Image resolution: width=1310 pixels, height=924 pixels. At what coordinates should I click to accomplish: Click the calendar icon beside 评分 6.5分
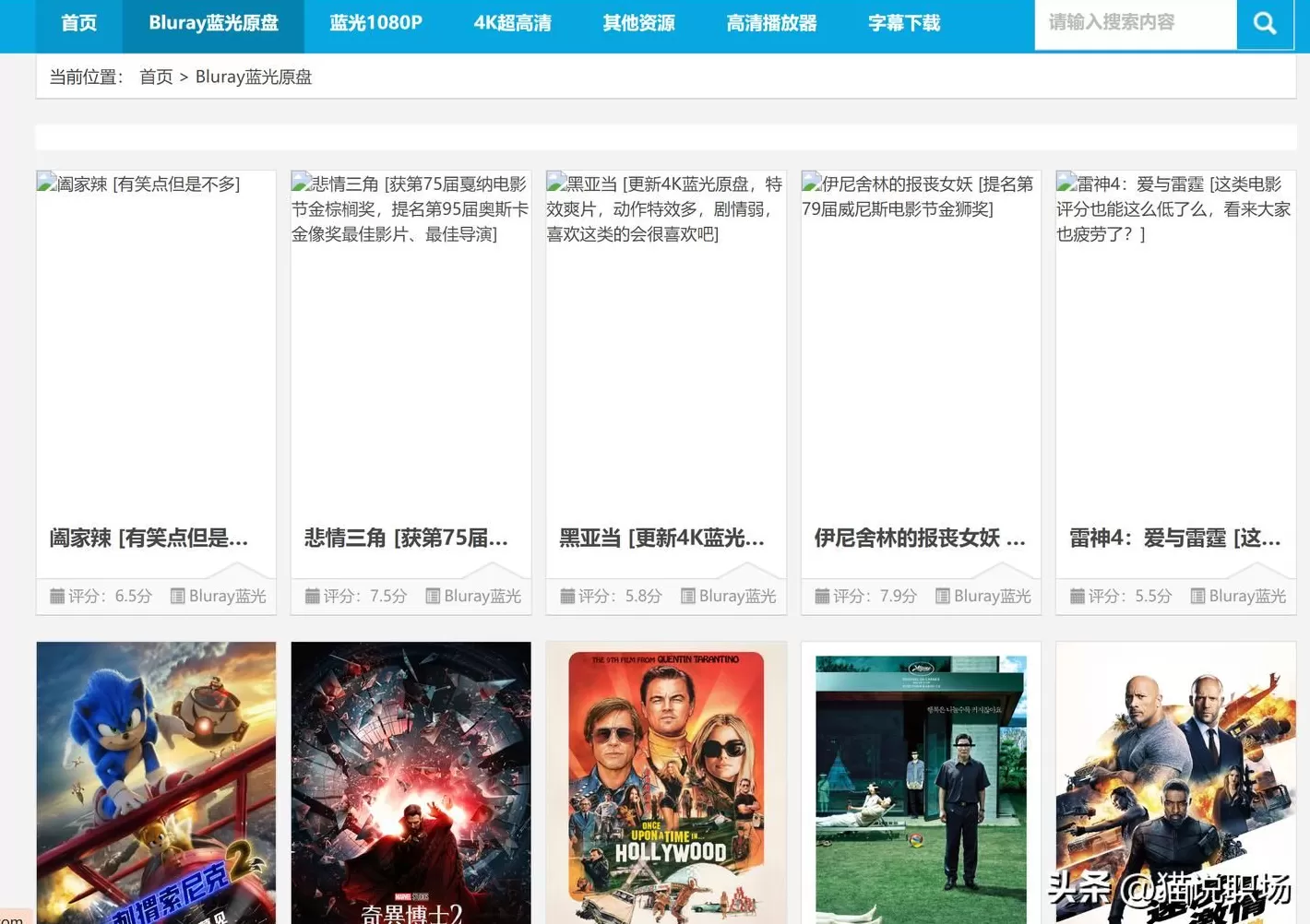click(57, 597)
